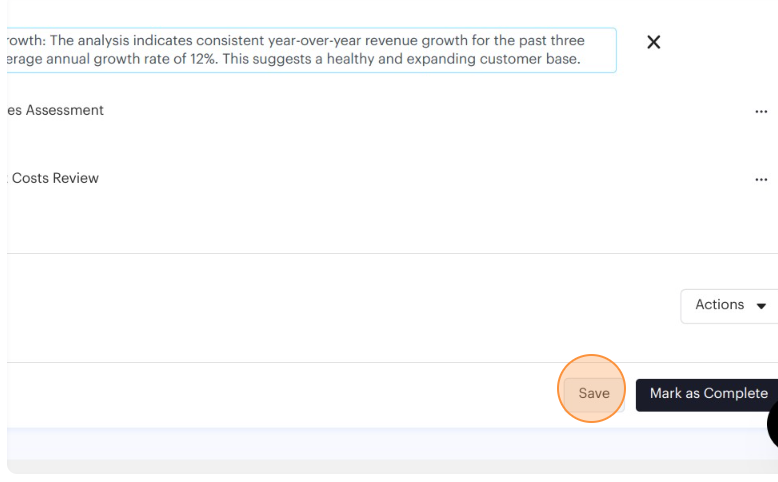Open the black chat widget bubble
Image resolution: width=778 pixels, height=482 pixels.
tap(773, 424)
